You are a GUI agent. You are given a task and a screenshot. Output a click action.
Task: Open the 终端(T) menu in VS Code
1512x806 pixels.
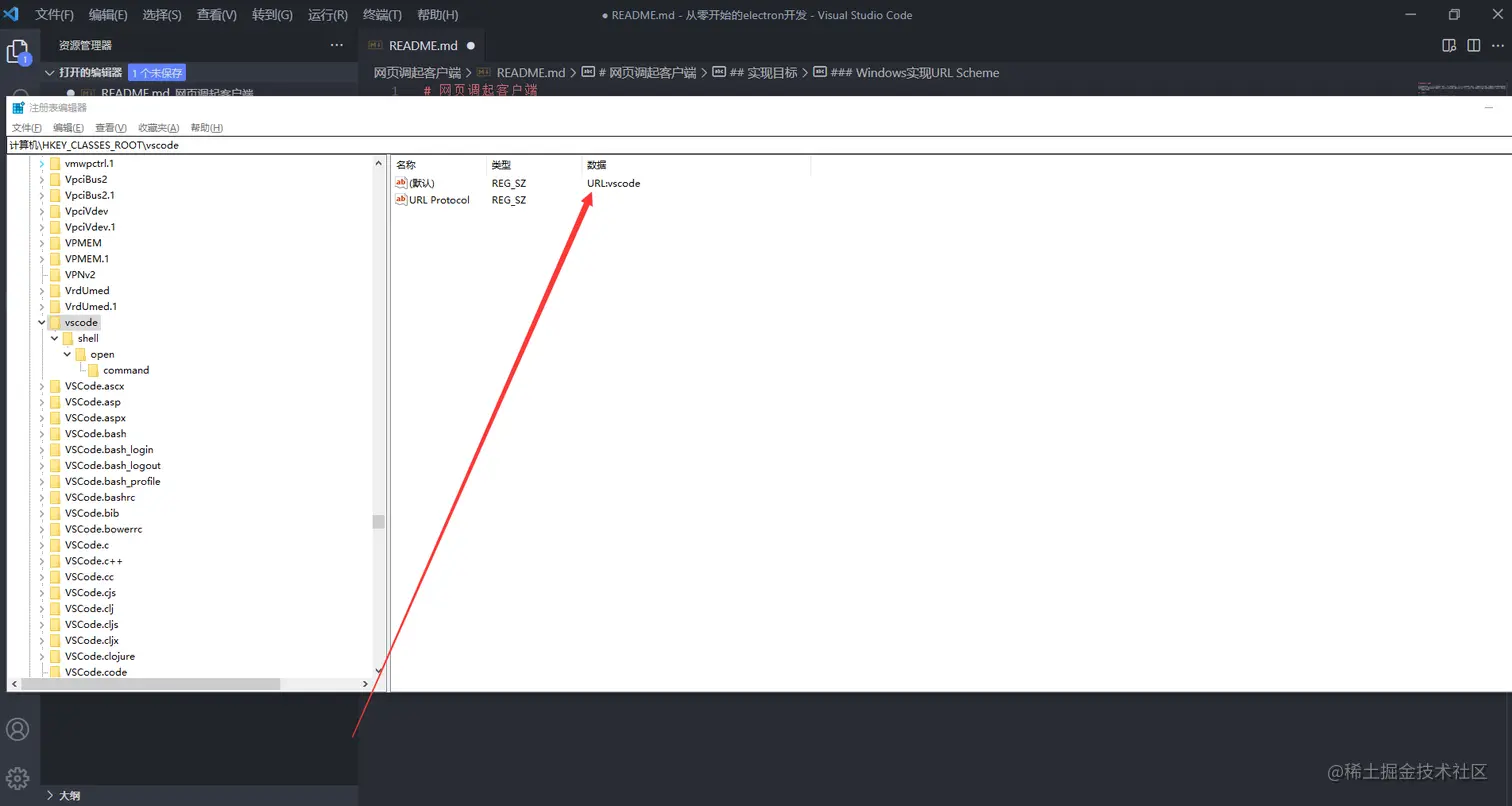pos(382,15)
